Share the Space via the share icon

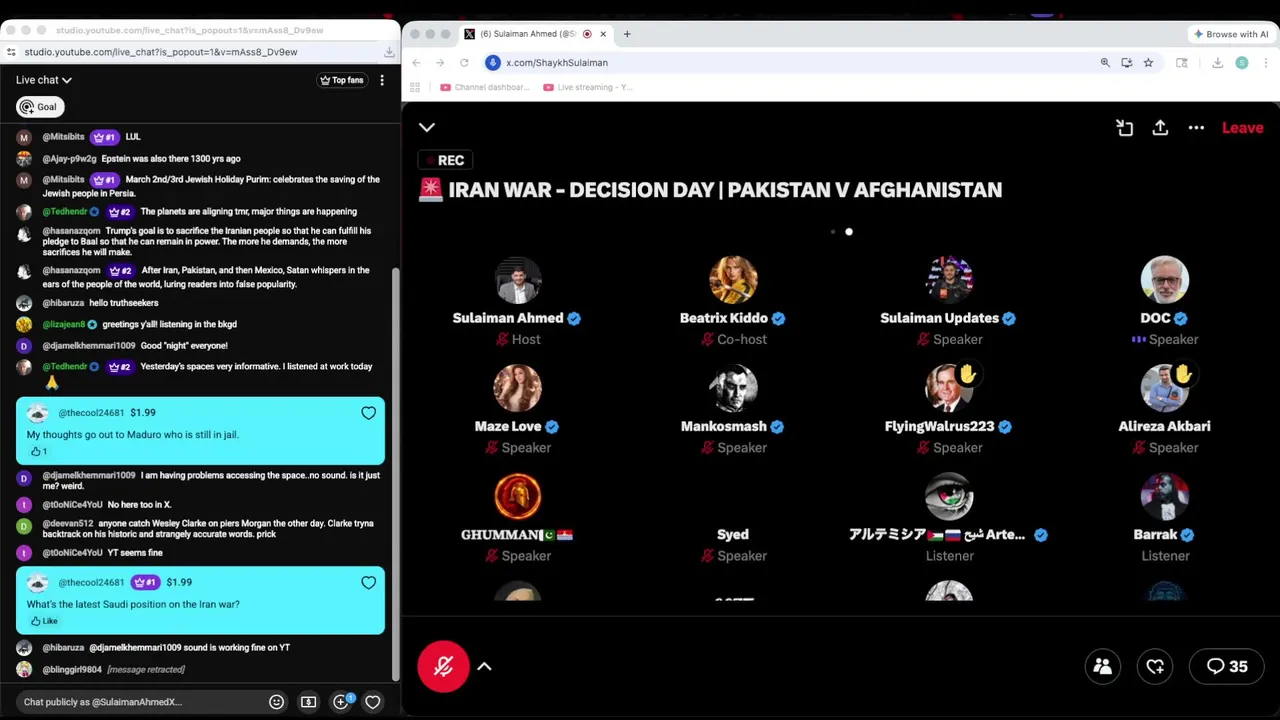[x=1160, y=128]
